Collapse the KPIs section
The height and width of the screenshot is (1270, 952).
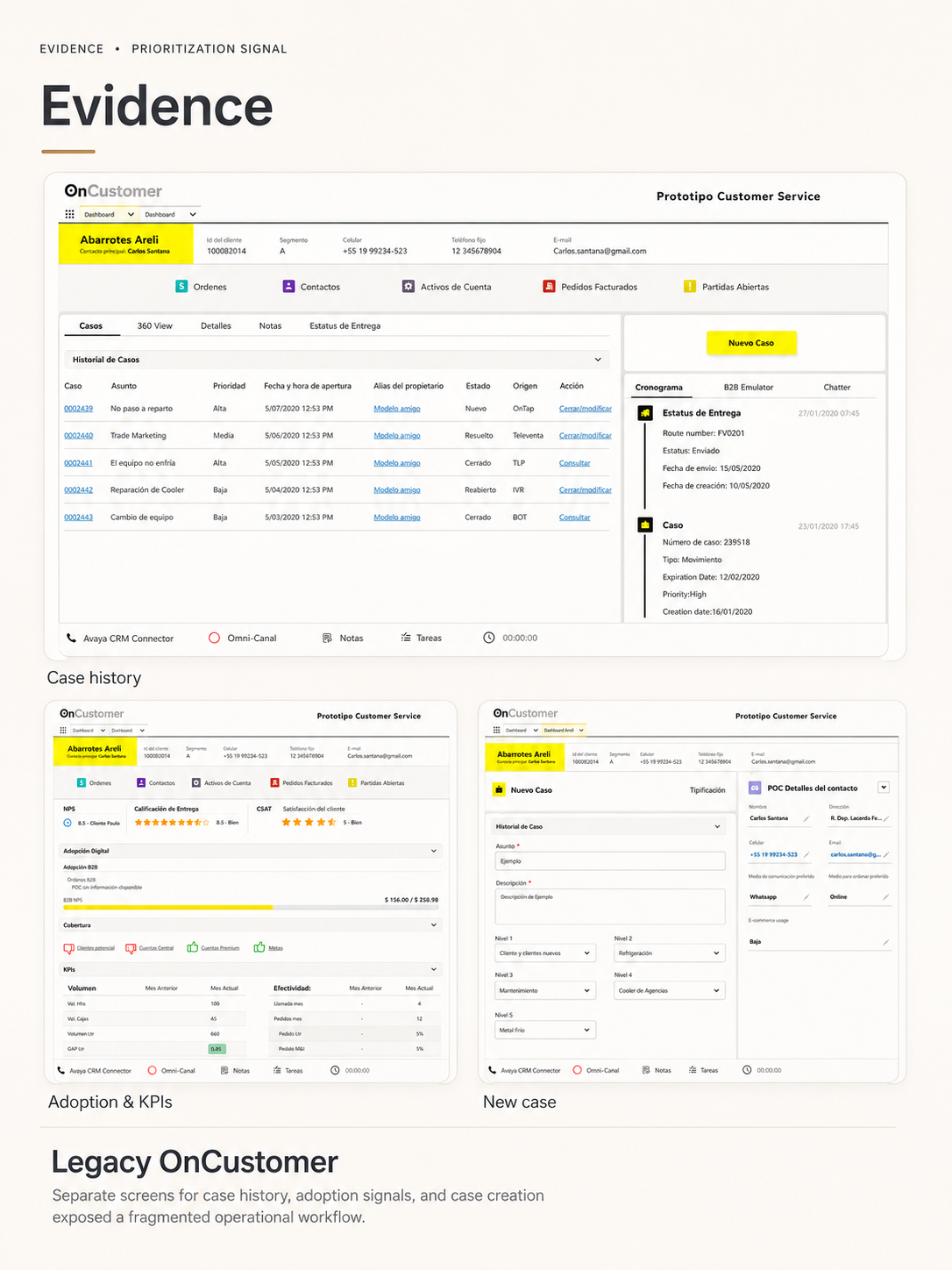434,969
